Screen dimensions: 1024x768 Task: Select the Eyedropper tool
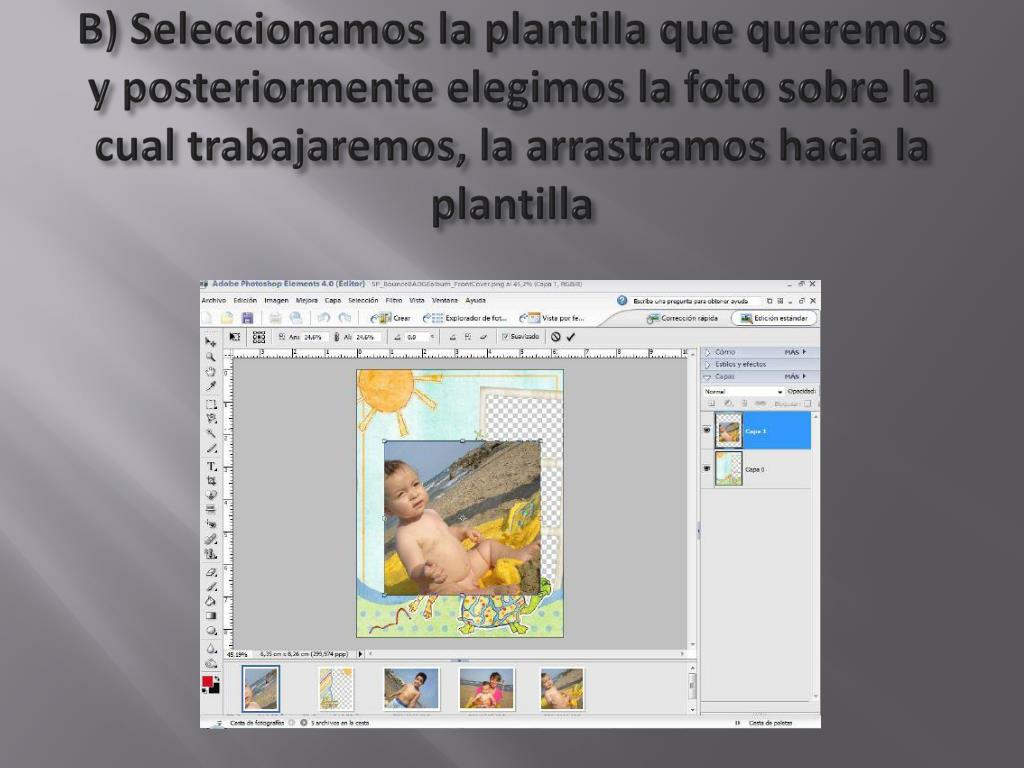(x=210, y=387)
